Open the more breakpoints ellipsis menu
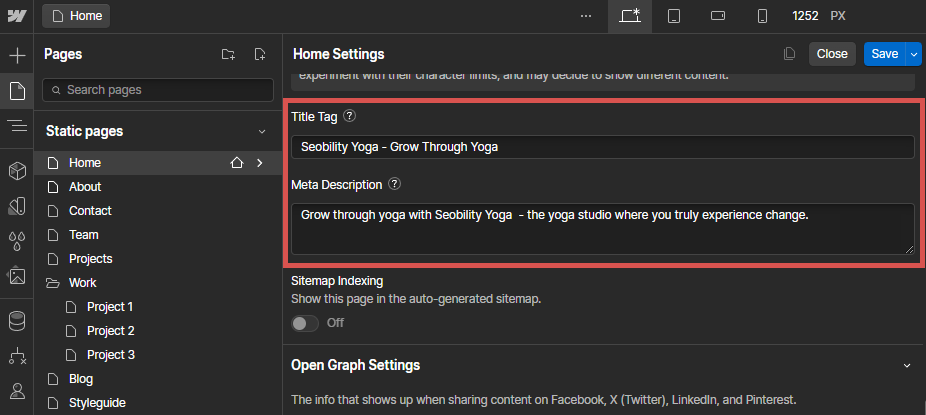 (586, 16)
